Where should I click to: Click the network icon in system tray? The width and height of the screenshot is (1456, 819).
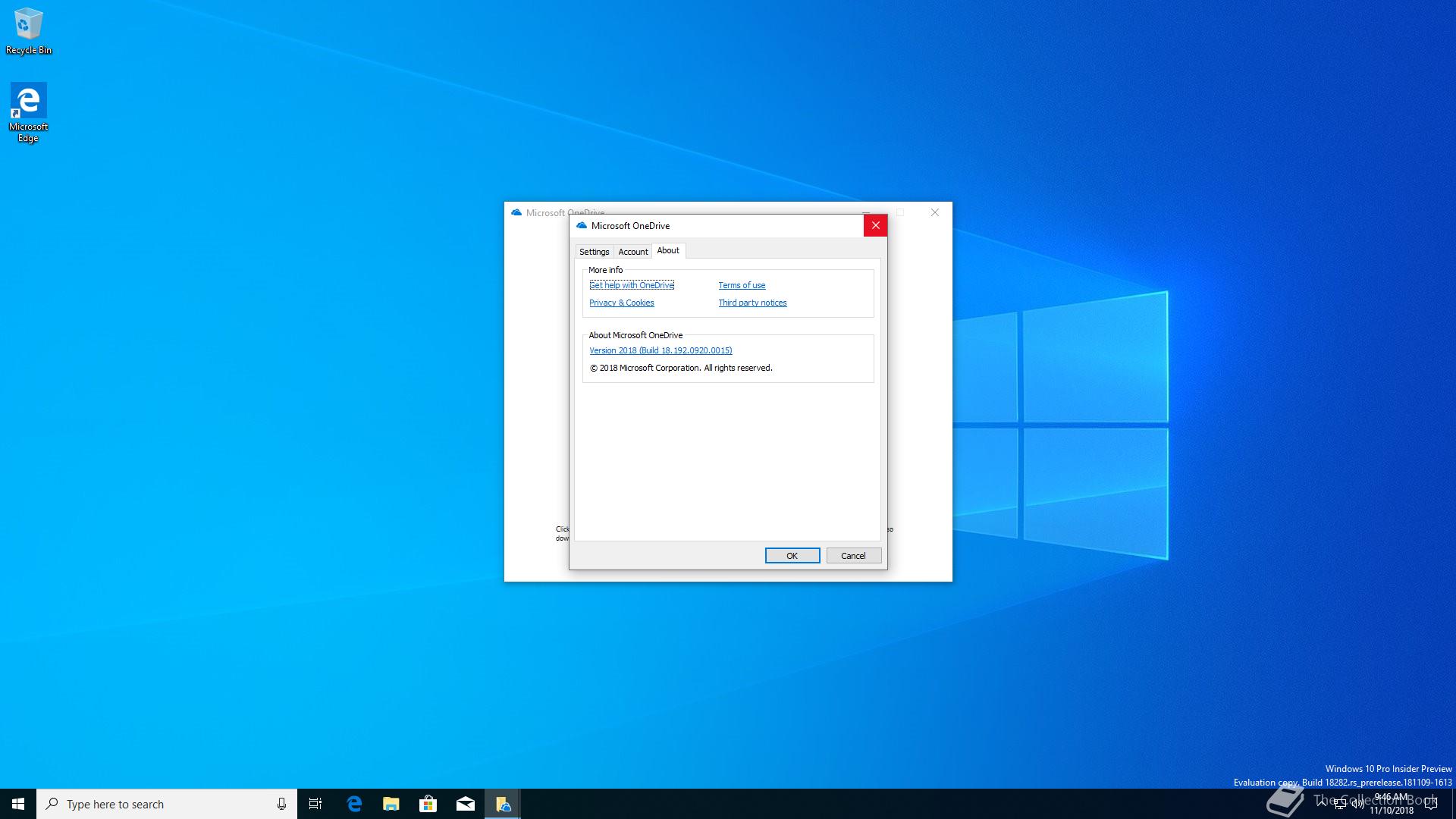[x=1340, y=805]
